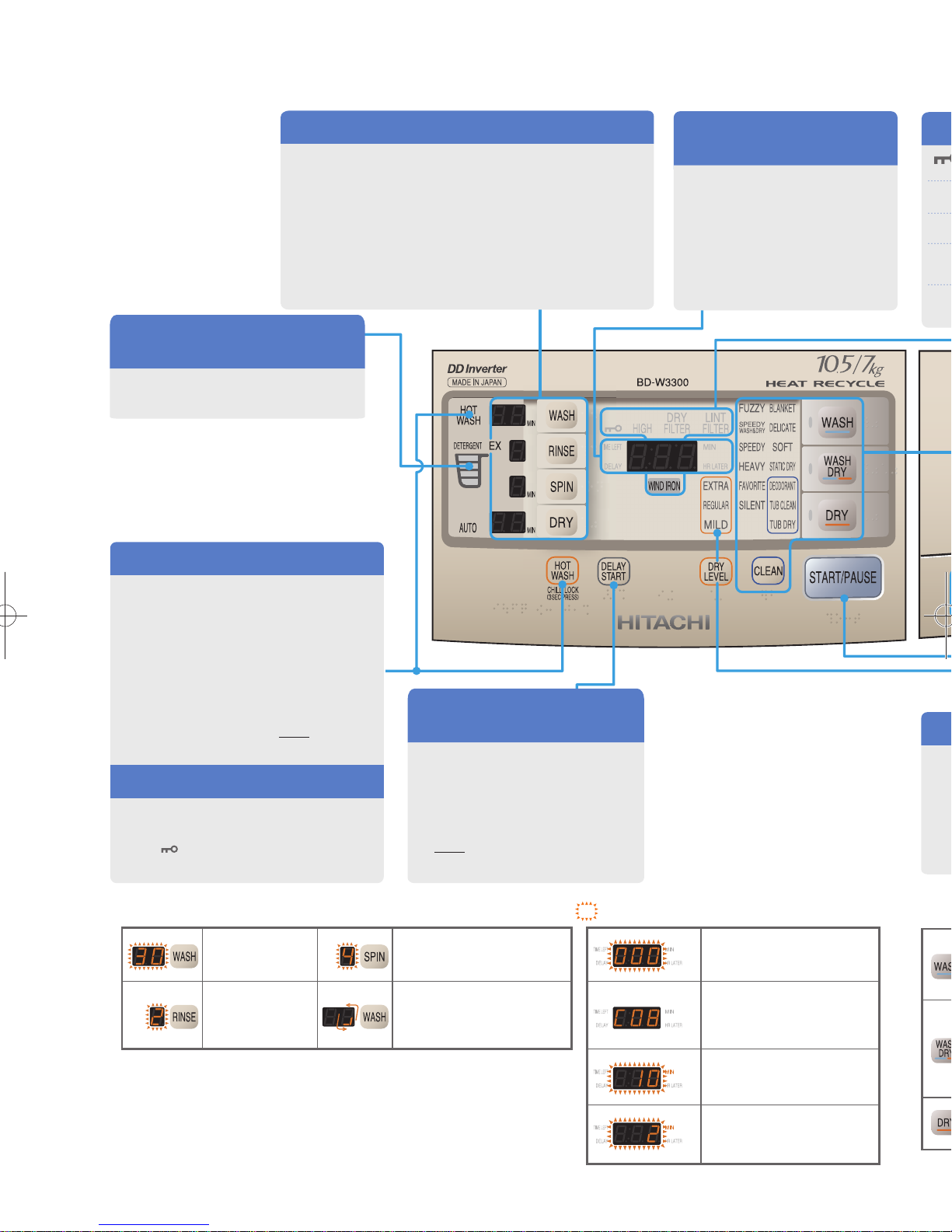Select the REGULAR dry level label
The width and height of the screenshot is (952, 1232).
(x=716, y=505)
